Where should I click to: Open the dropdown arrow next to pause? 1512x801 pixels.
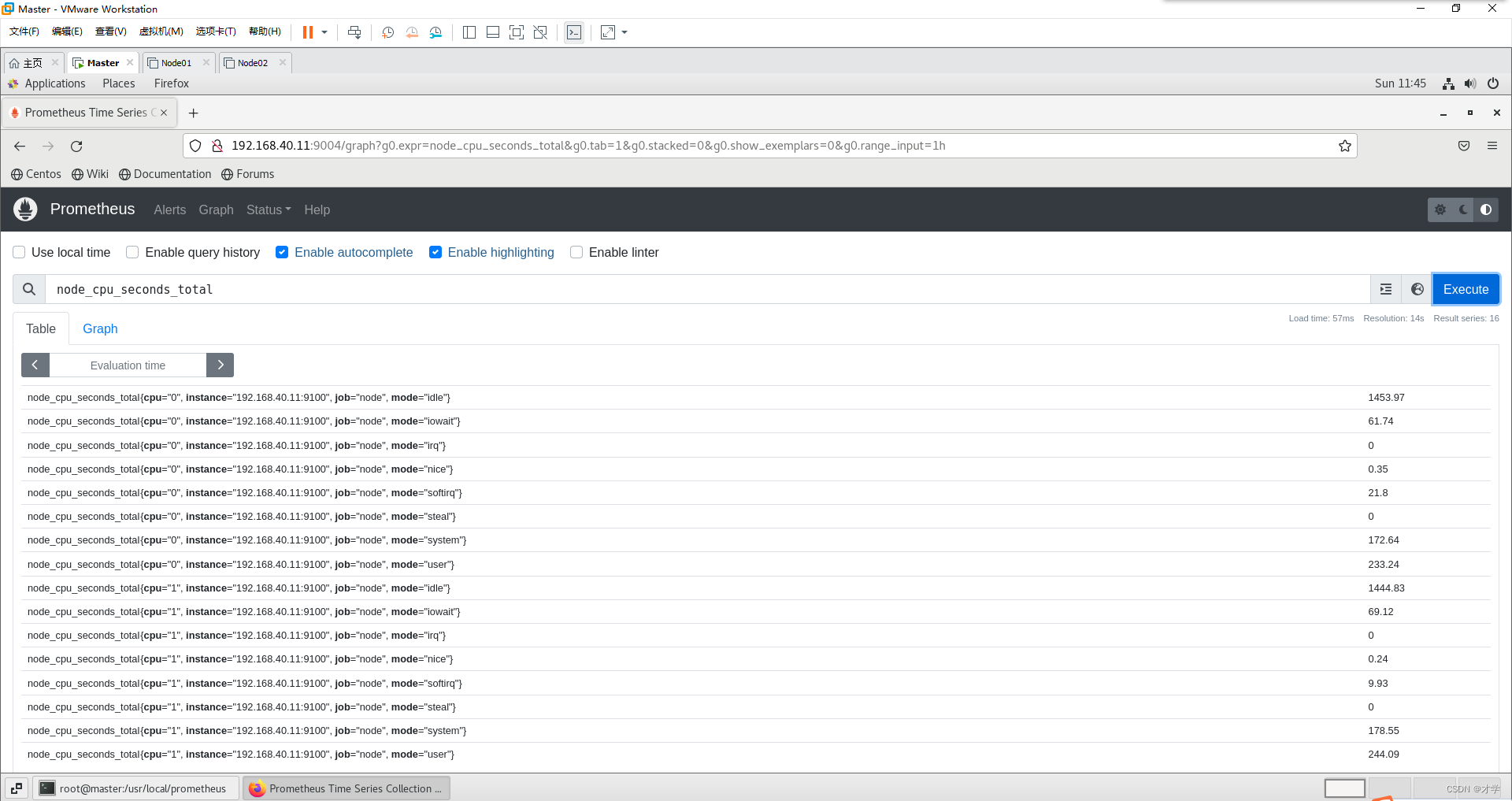point(324,32)
